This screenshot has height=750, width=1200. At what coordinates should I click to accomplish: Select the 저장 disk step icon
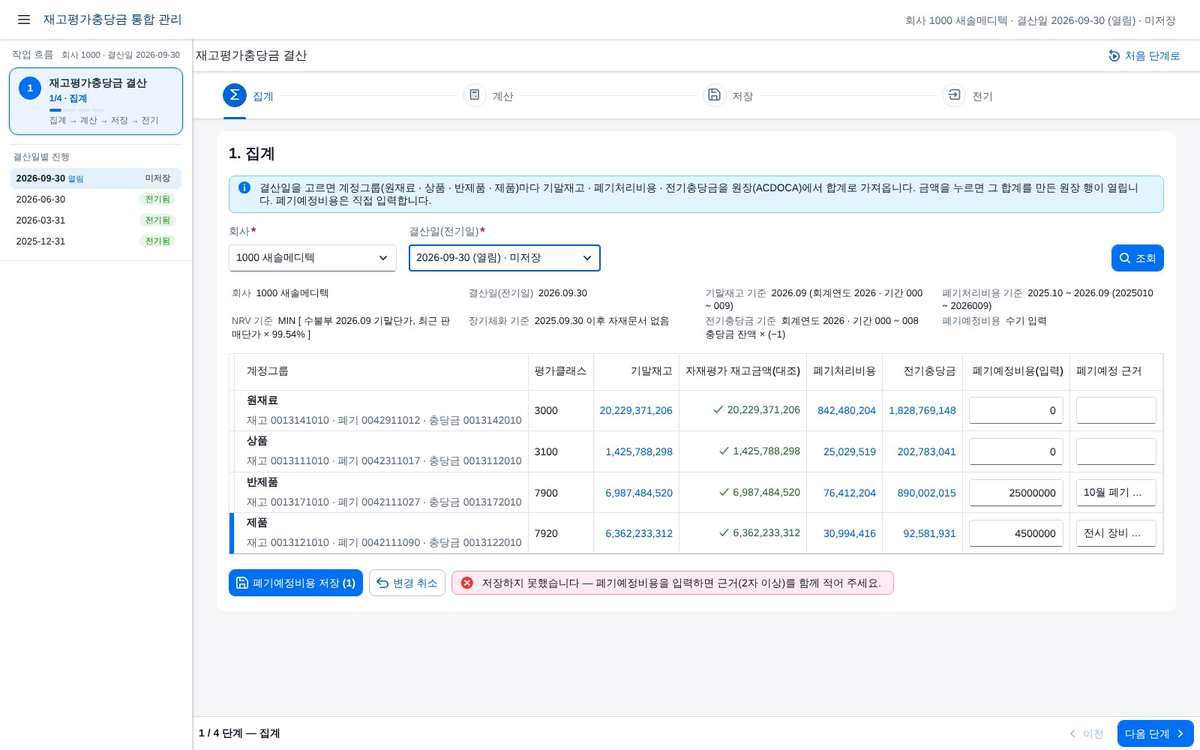tap(714, 95)
